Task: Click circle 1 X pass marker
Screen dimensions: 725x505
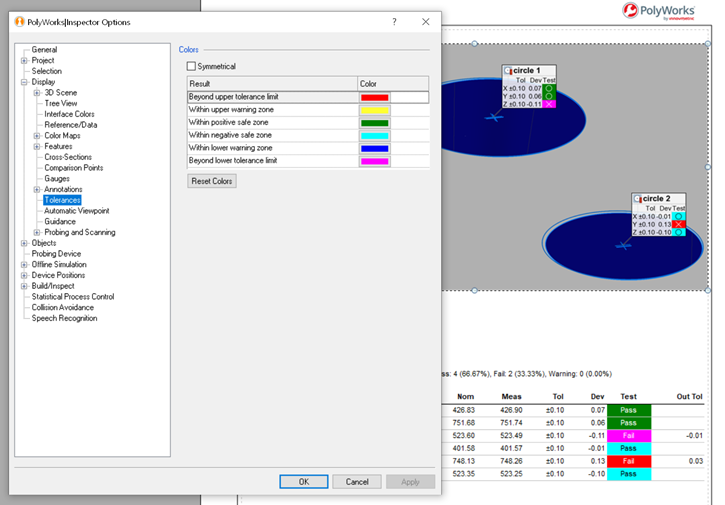Action: 549,88
